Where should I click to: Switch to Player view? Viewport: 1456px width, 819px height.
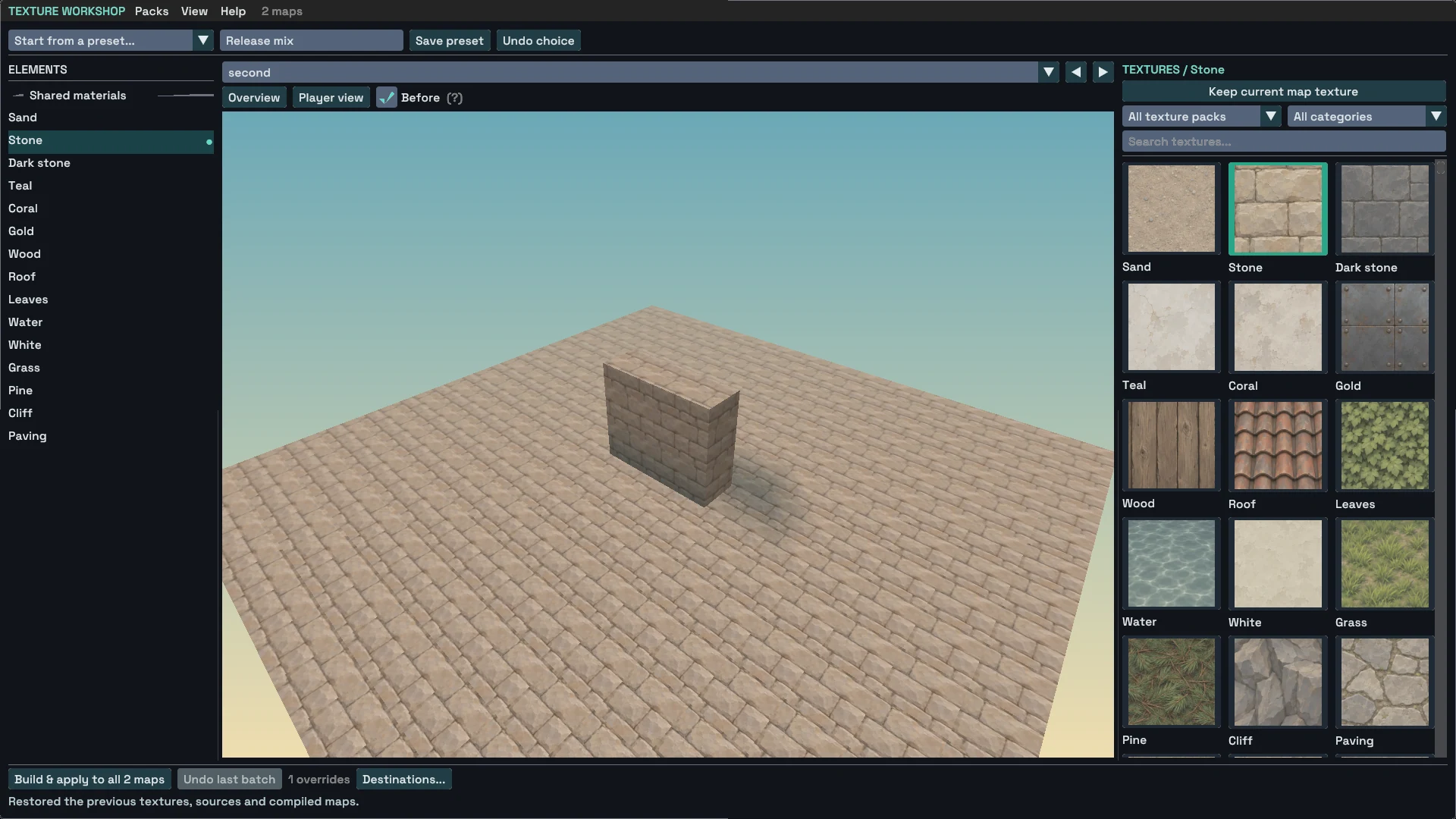click(331, 98)
